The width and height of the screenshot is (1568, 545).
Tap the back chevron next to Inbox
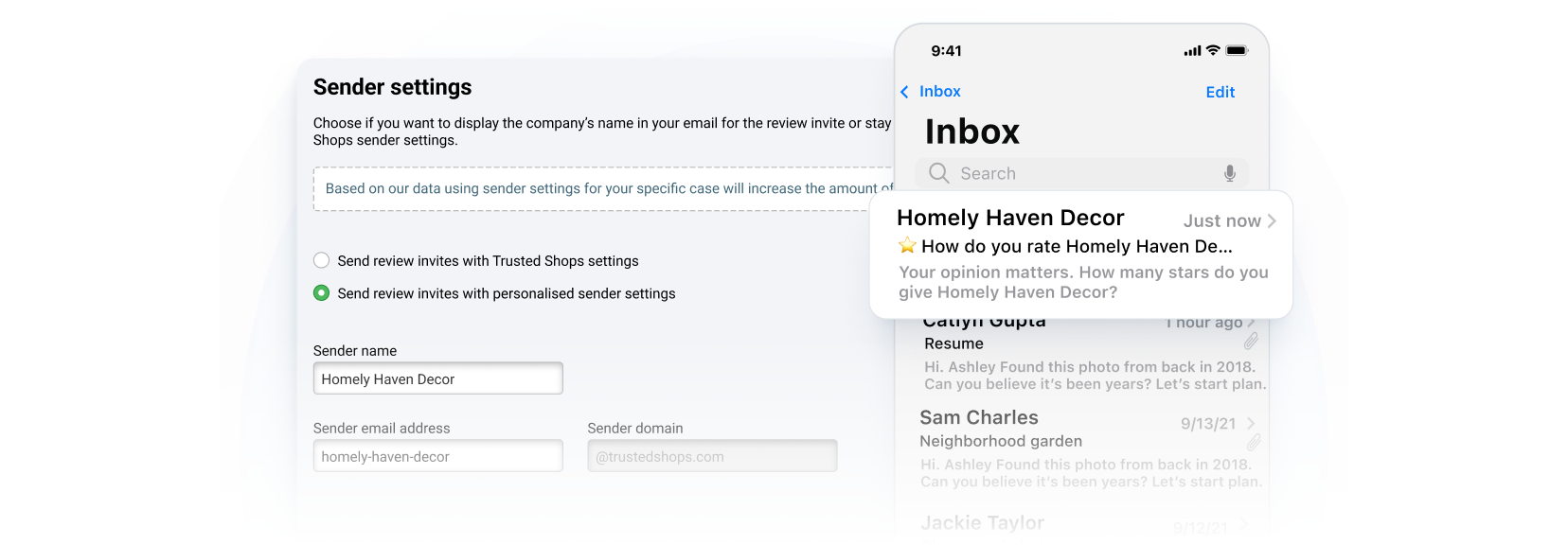[x=904, y=92]
